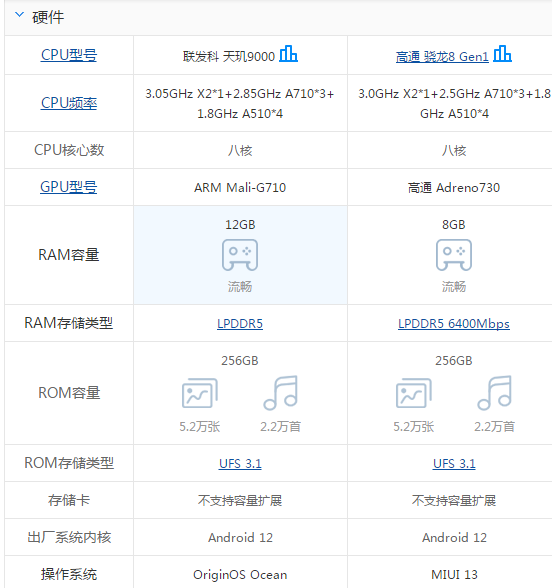
Task: Click the ROM容量 row label
Action: coord(69,393)
